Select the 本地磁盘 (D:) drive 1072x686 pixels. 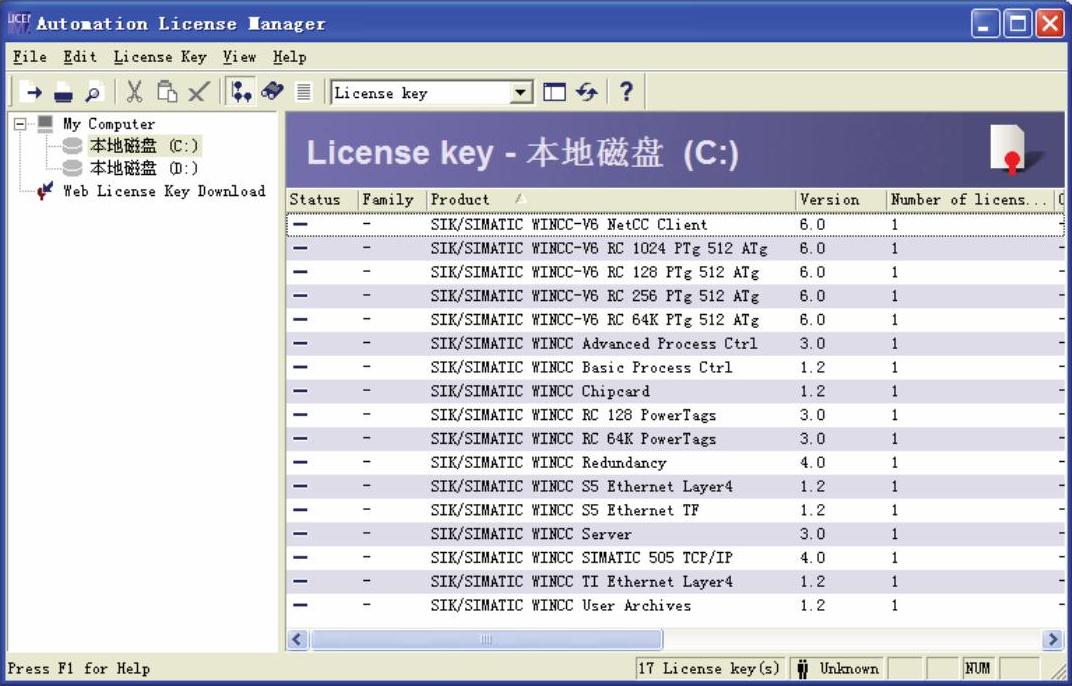143,168
